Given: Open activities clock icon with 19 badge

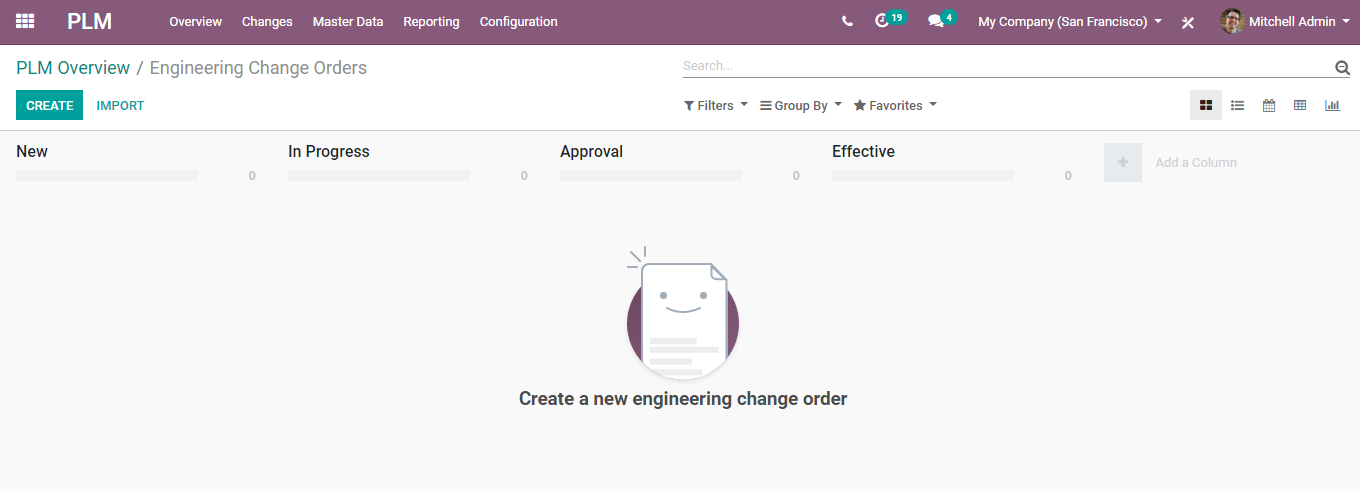Looking at the screenshot, I should pos(889,20).
